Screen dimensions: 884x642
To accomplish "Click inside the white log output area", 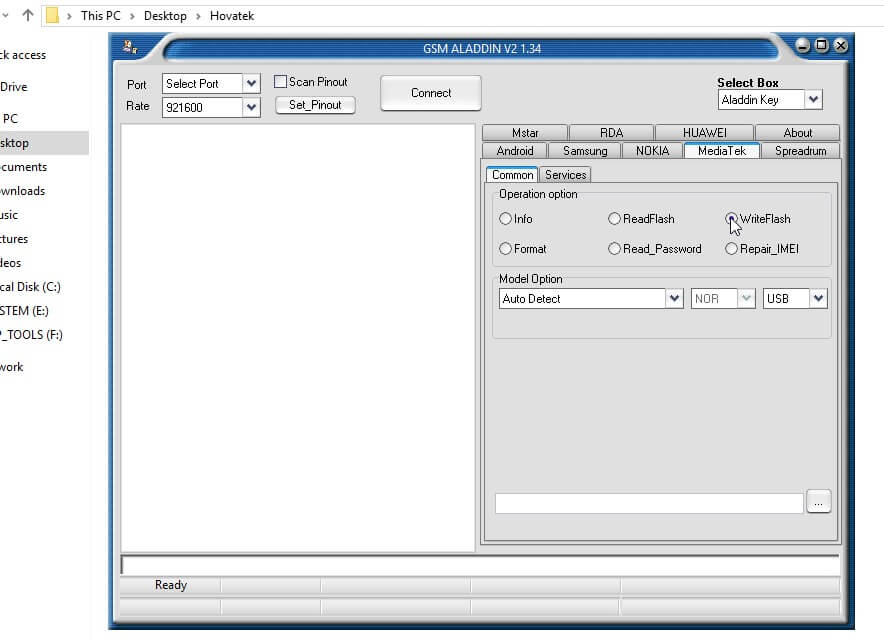I will pyautogui.click(x=298, y=338).
